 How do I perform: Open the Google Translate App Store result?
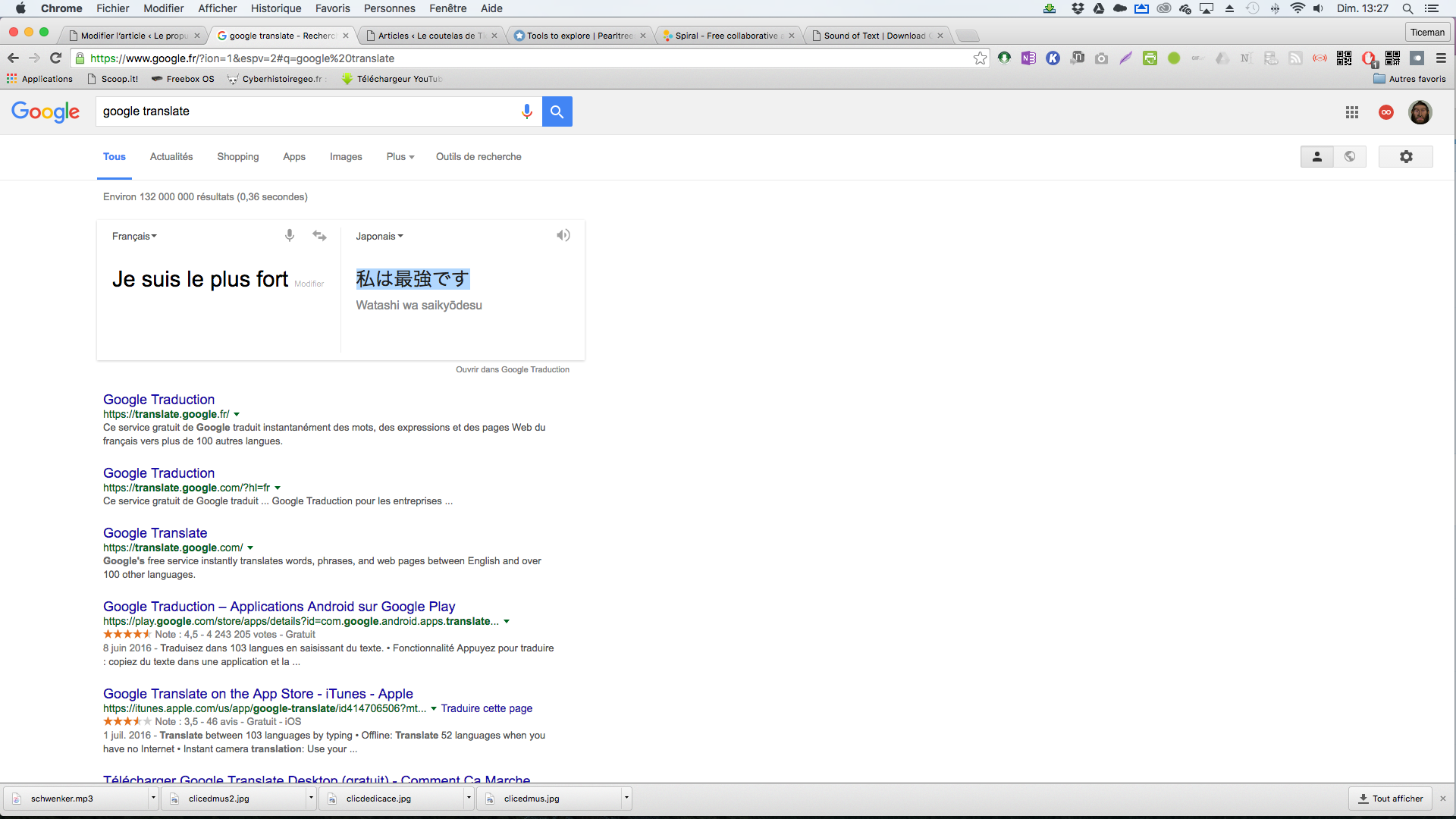(258, 694)
